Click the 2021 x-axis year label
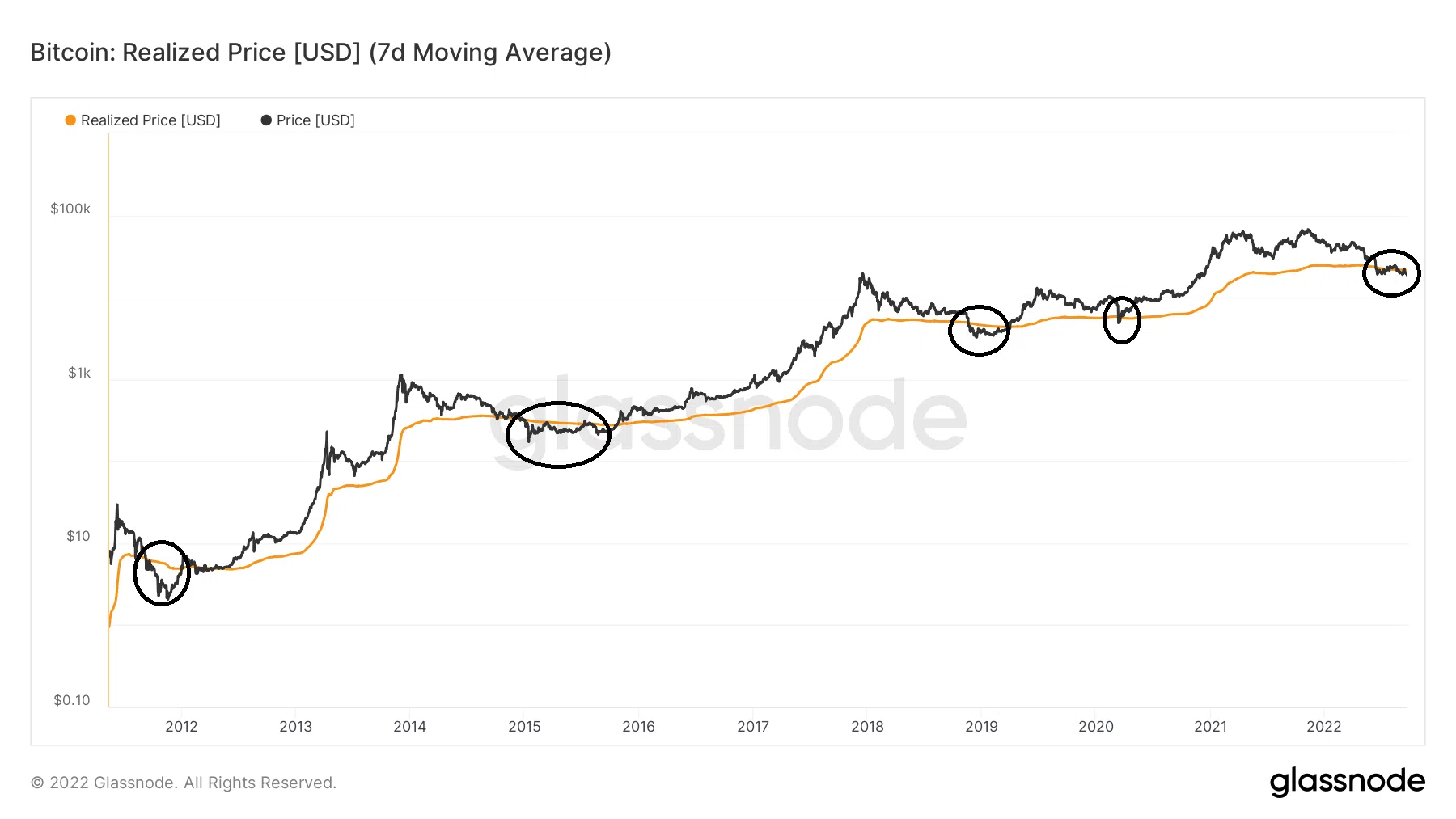This screenshot has width=1456, height=819. (1210, 727)
